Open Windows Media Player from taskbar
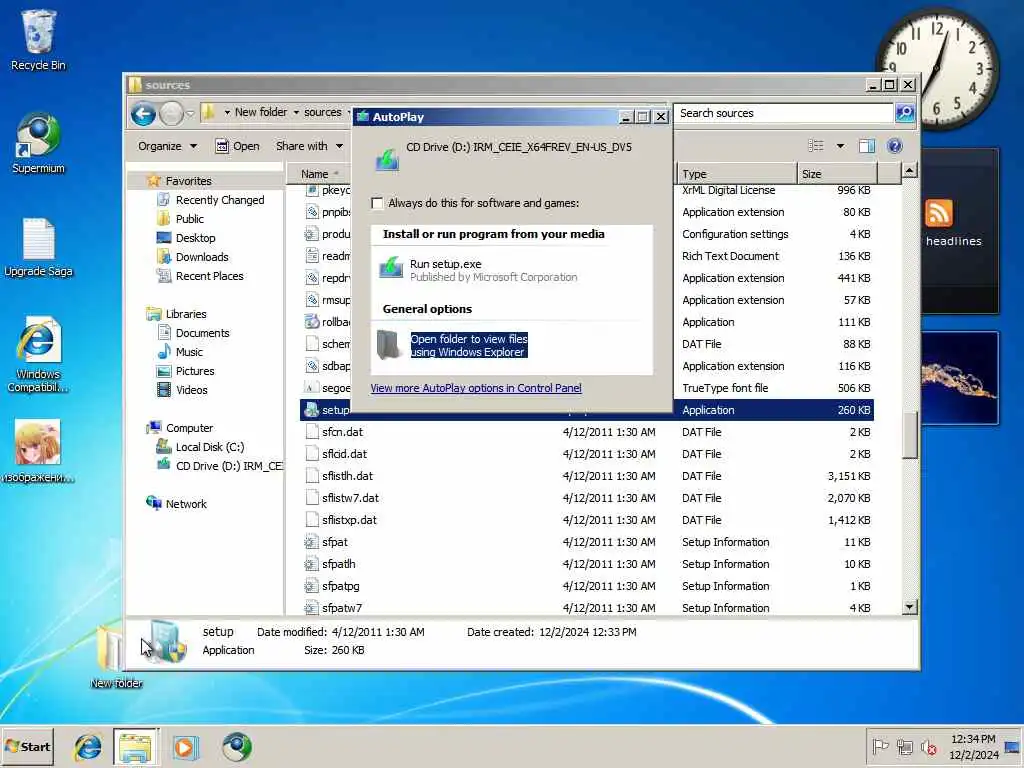 pos(185,747)
